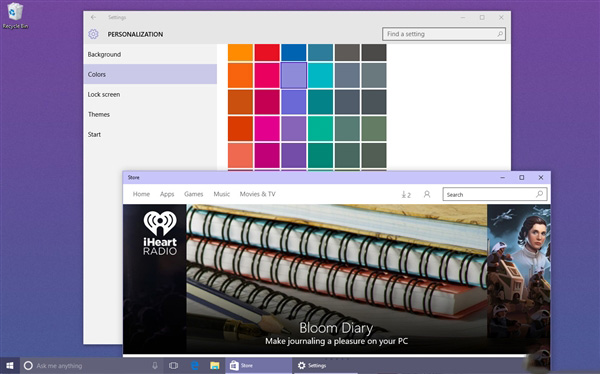Pick the indigo blue swatch in third row
The image size is (600, 374).
pyautogui.click(x=294, y=102)
